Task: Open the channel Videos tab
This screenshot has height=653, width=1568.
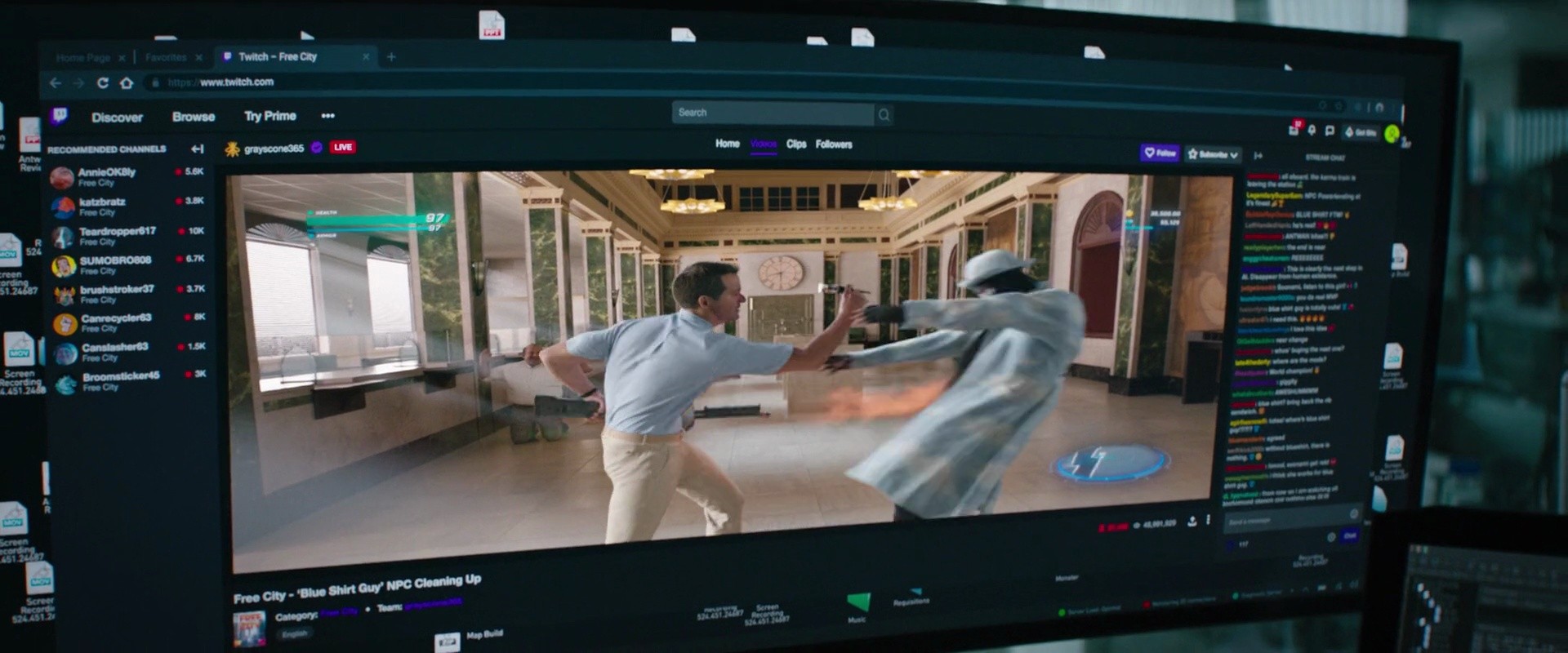Action: 764,144
